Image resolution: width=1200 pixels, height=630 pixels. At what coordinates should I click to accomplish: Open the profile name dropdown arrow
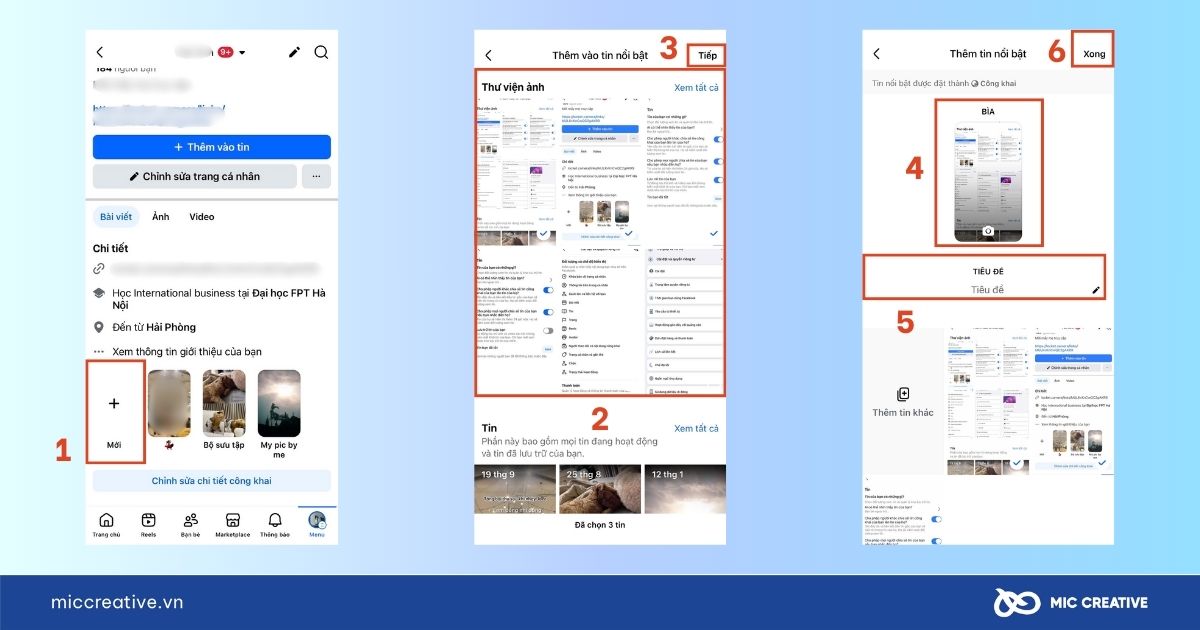(242, 52)
